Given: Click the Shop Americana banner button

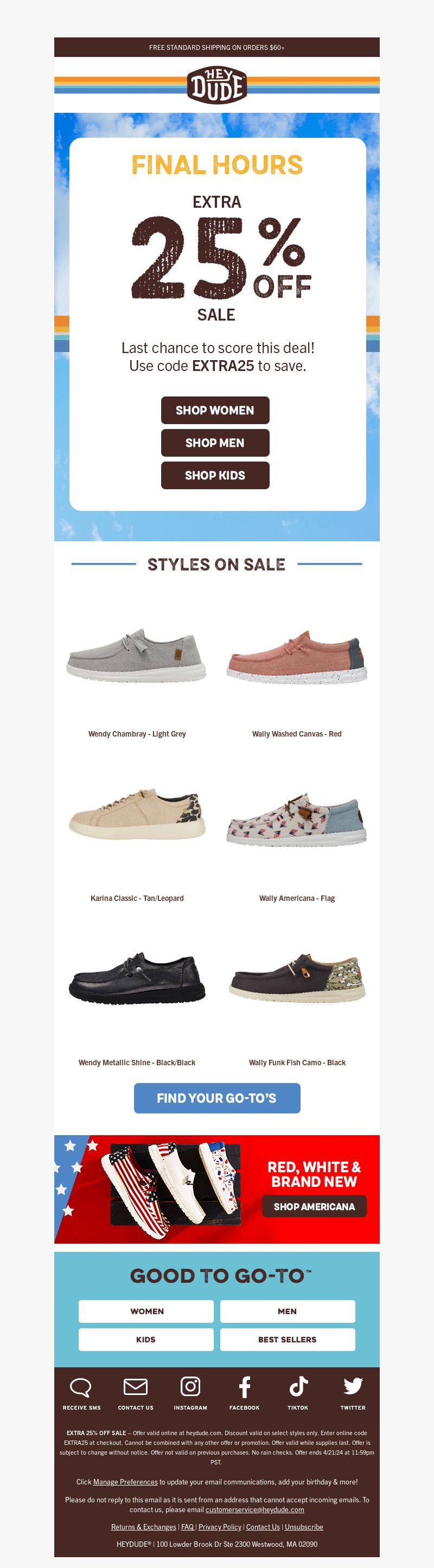Looking at the screenshot, I should click(314, 1206).
